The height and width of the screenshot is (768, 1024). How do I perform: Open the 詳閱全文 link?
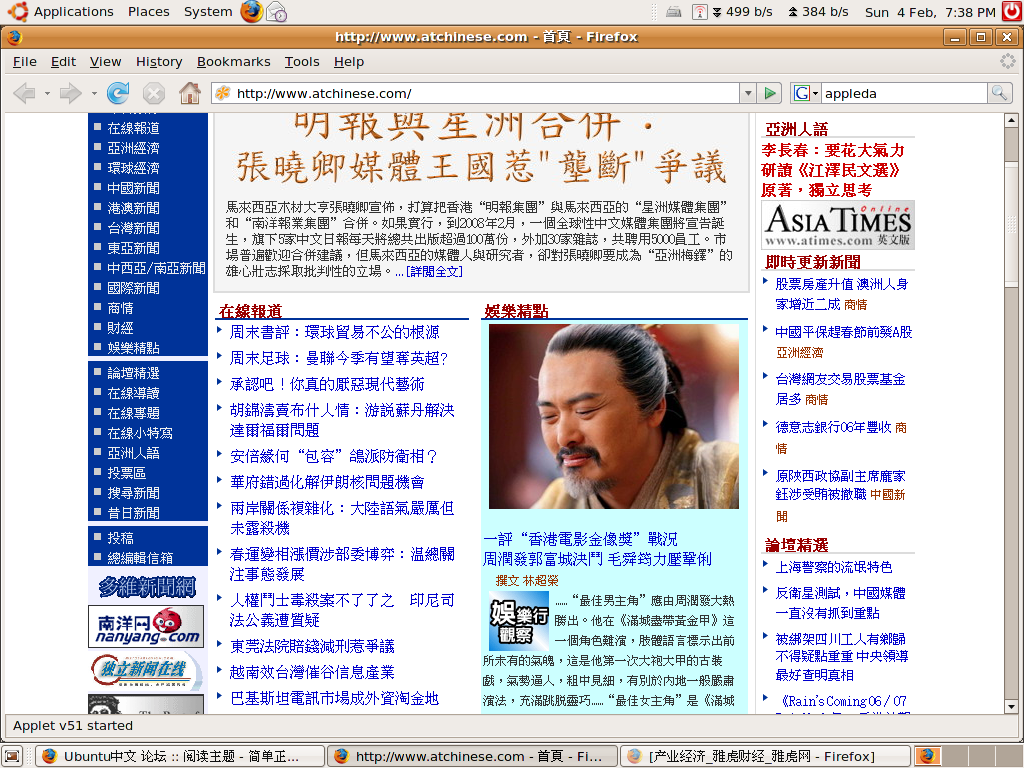point(434,271)
